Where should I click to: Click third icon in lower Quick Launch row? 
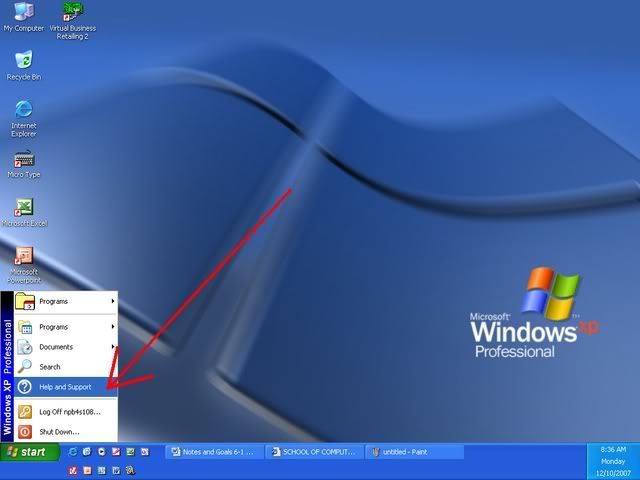coord(102,471)
